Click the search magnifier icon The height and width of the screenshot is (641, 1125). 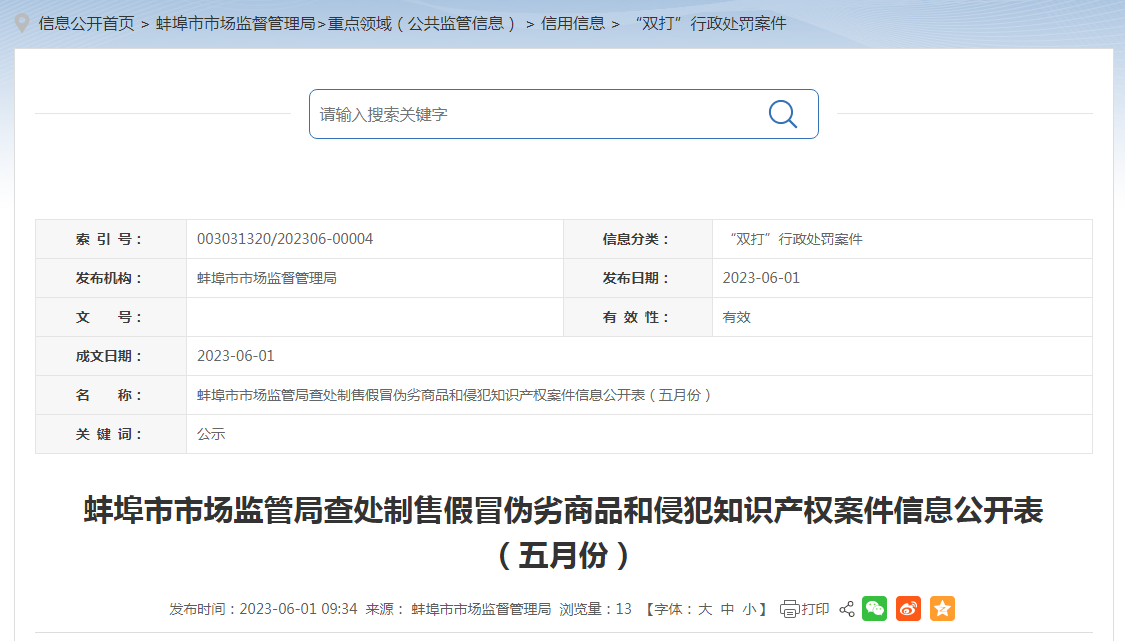tap(783, 114)
